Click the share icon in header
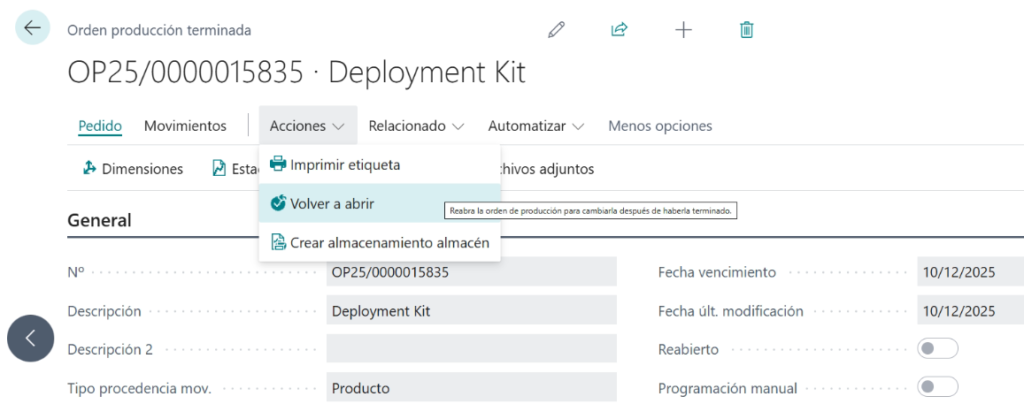This screenshot has width=1024, height=404. [x=619, y=30]
